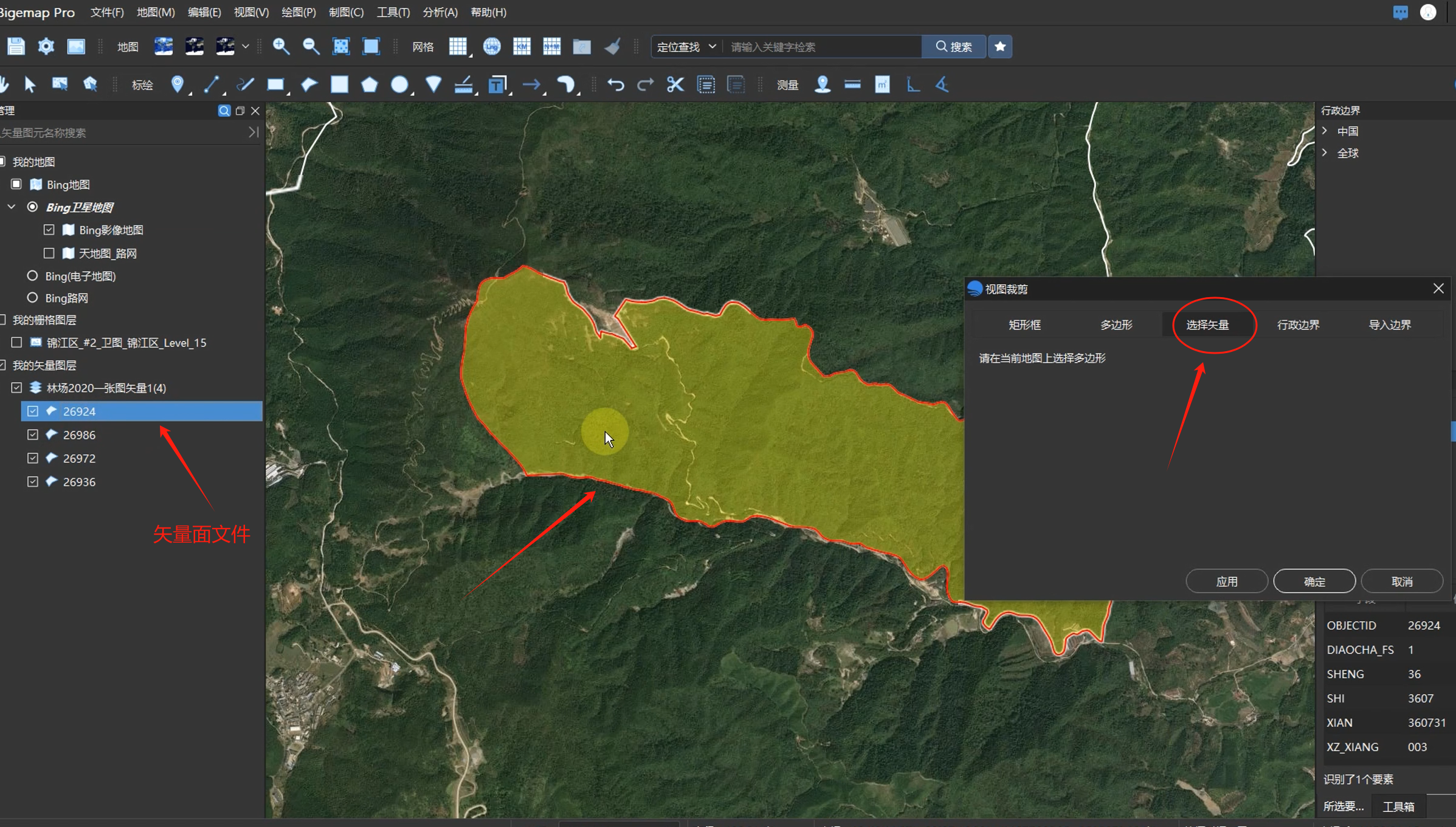Open the Lng coordinate grid tool
This screenshot has height=827, width=1456.
pos(491,46)
